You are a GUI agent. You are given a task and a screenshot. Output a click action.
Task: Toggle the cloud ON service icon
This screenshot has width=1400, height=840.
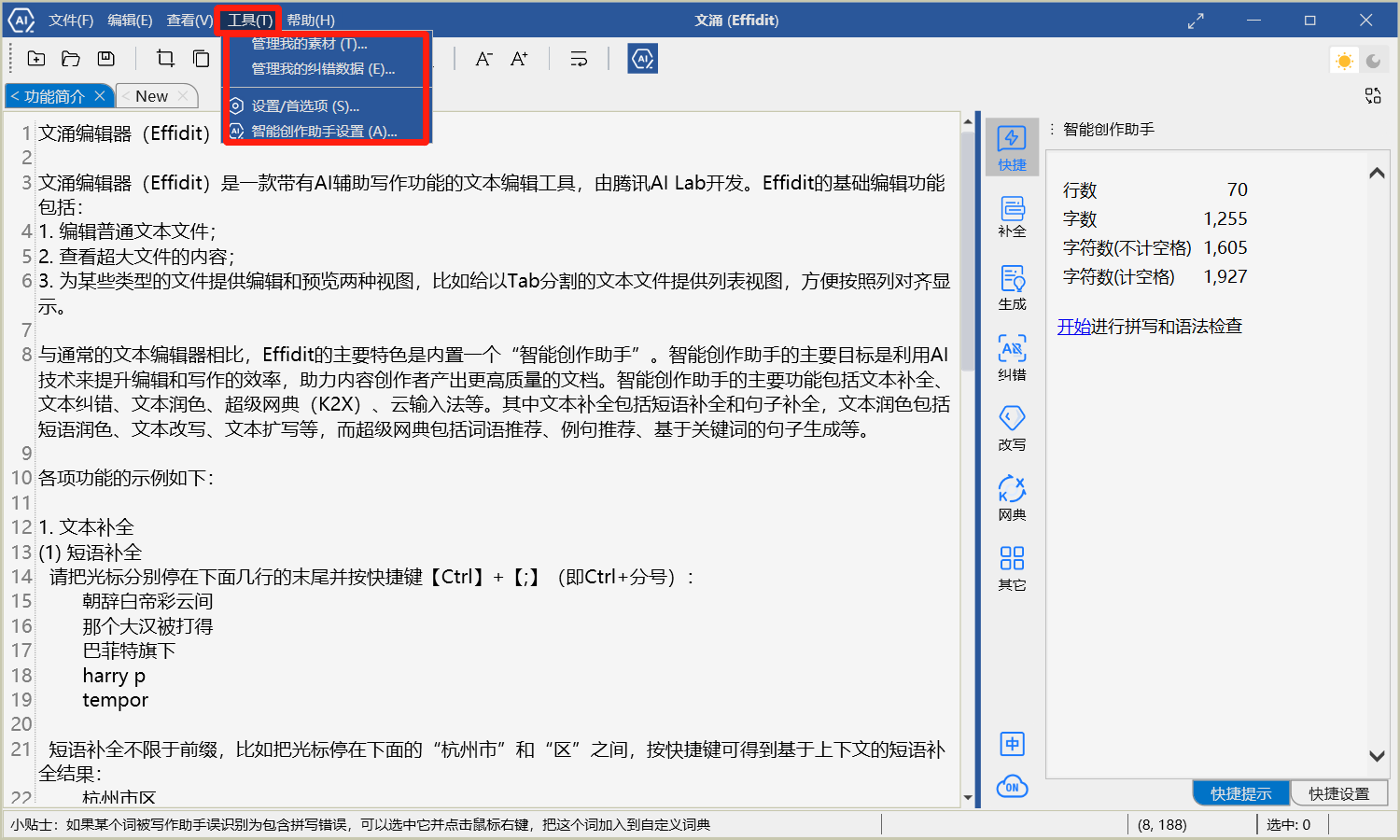(1012, 787)
